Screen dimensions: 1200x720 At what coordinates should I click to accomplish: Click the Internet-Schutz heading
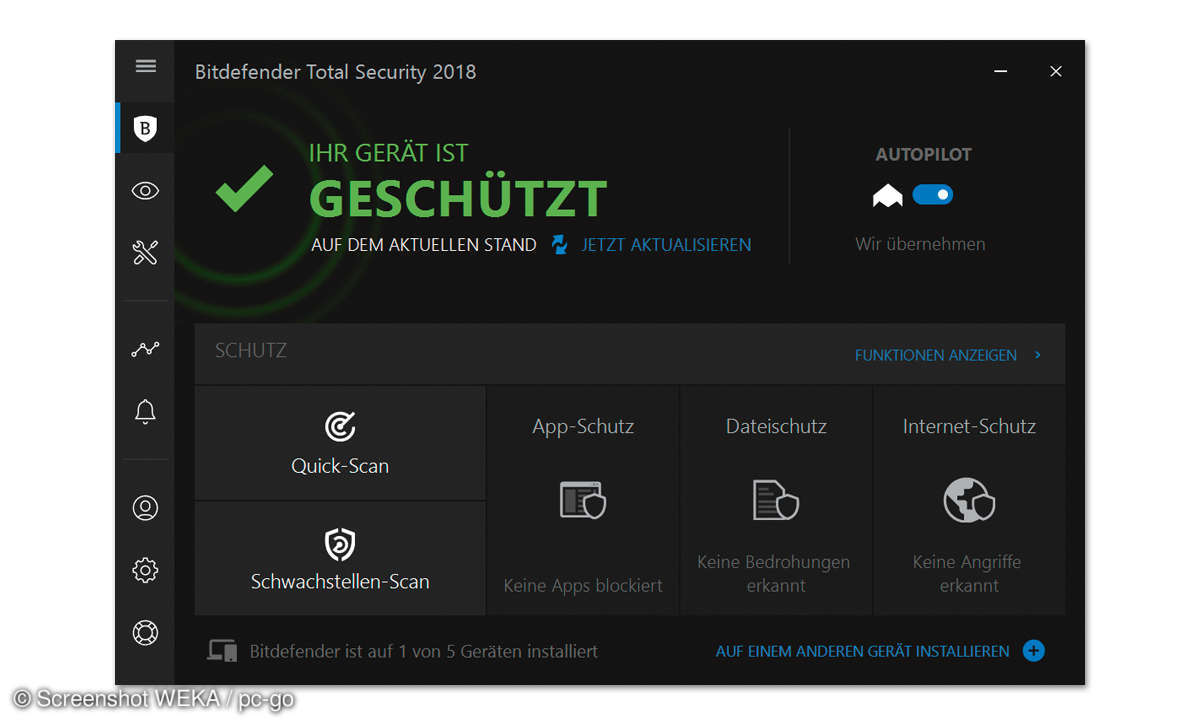969,426
